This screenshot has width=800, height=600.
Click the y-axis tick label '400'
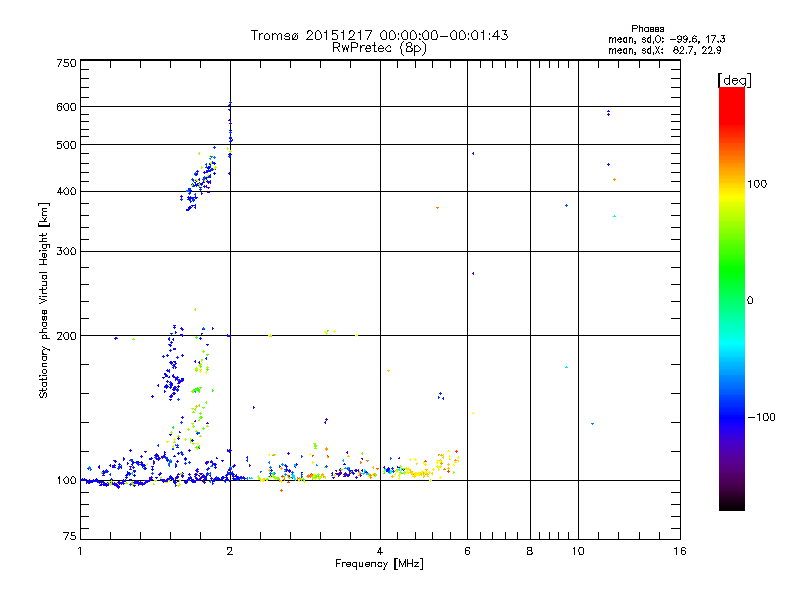coord(67,192)
